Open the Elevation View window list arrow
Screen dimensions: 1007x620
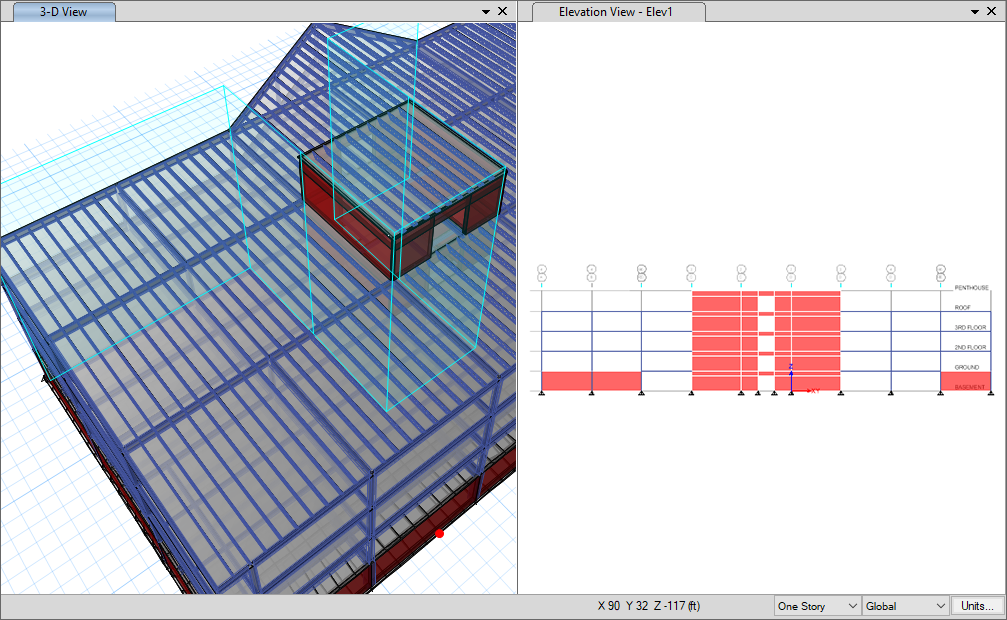pyautogui.click(x=976, y=11)
